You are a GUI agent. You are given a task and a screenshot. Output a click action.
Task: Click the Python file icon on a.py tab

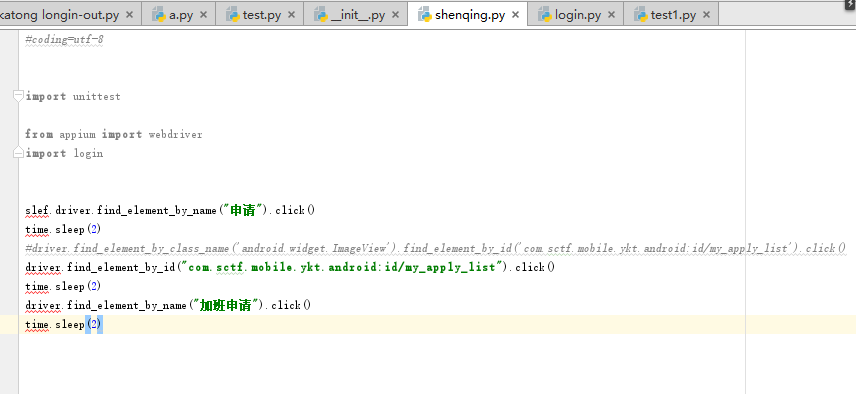click(x=159, y=15)
